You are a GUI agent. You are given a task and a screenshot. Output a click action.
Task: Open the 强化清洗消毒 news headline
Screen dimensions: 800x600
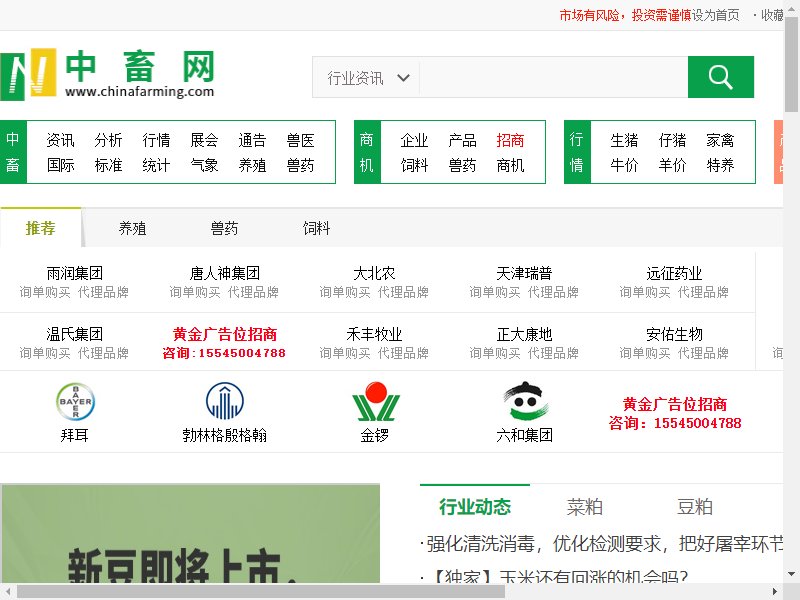(x=605, y=544)
